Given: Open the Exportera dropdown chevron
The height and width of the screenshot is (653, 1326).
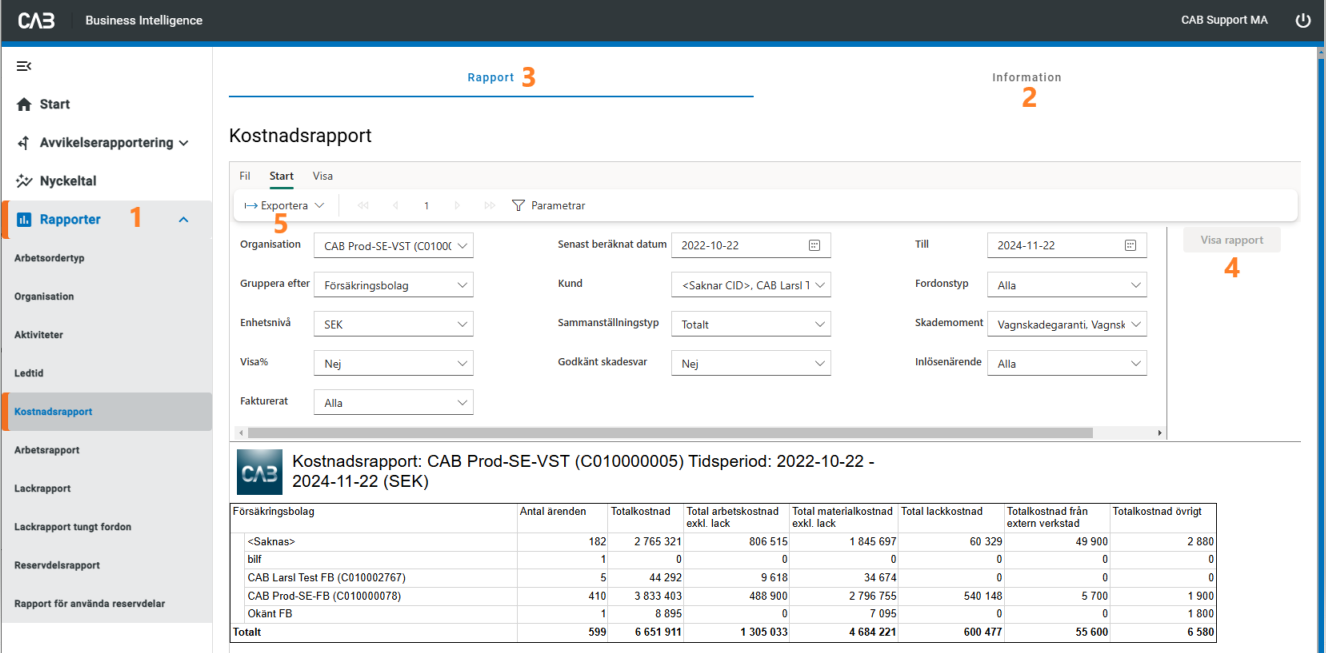Looking at the screenshot, I should pos(319,205).
